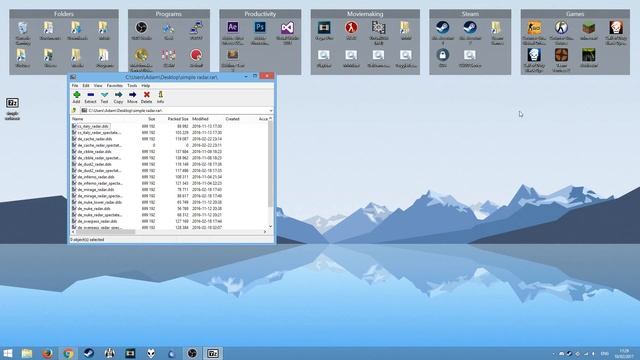Select the padlock icon in the Steam group
This screenshot has width=640, height=360.
point(442,58)
